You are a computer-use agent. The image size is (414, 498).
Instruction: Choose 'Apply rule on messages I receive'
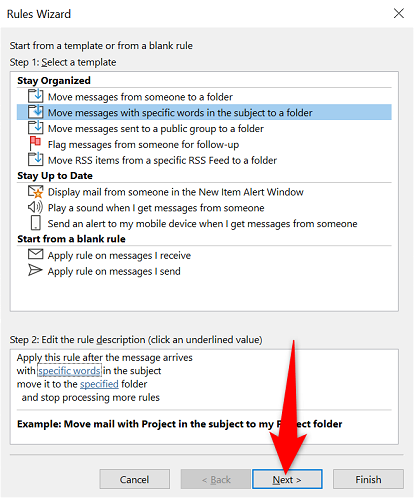click(x=119, y=256)
